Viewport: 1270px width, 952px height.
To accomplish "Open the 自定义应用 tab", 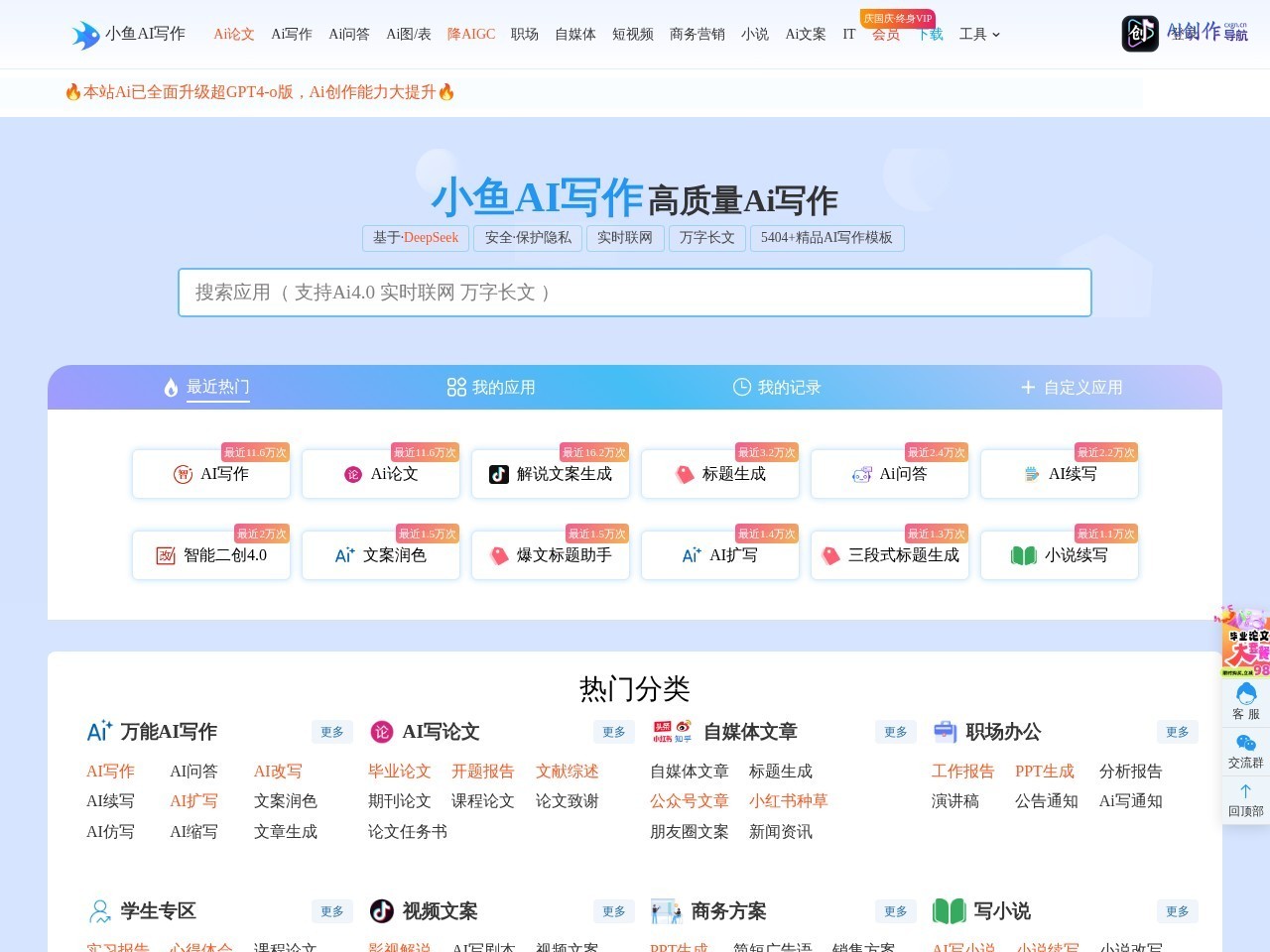I will click(1072, 388).
